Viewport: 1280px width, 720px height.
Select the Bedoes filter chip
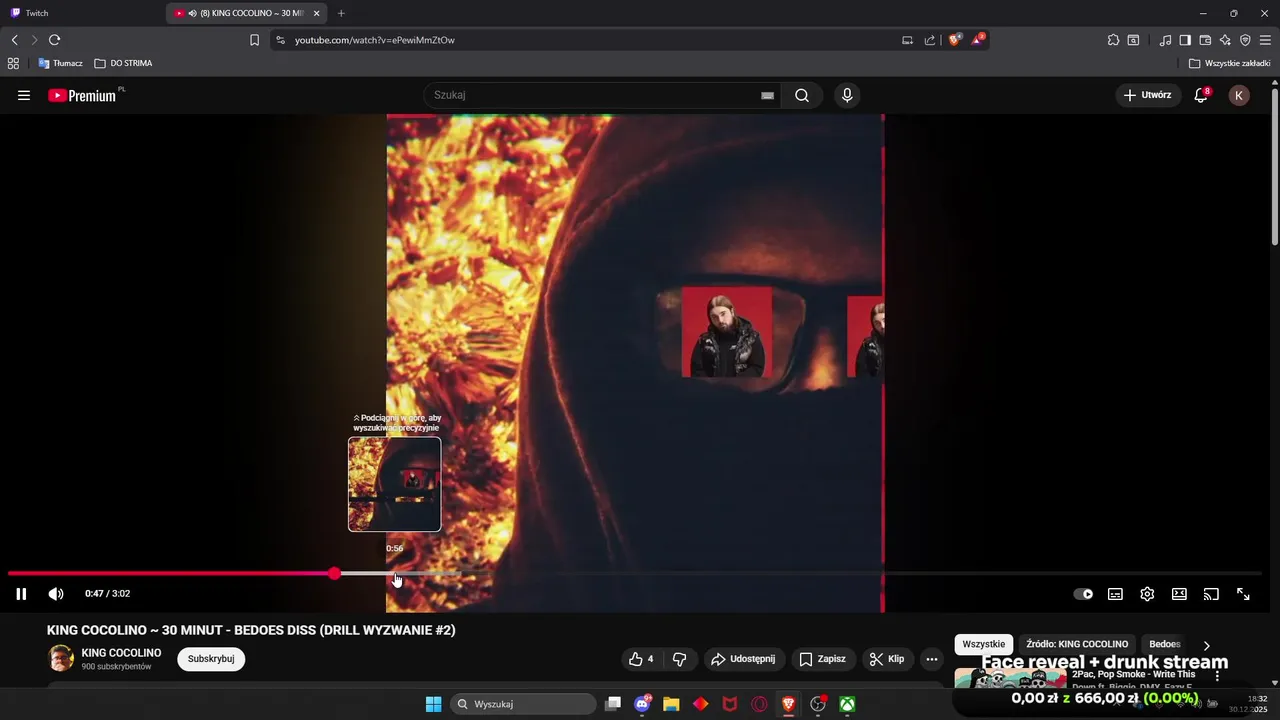point(1165,645)
